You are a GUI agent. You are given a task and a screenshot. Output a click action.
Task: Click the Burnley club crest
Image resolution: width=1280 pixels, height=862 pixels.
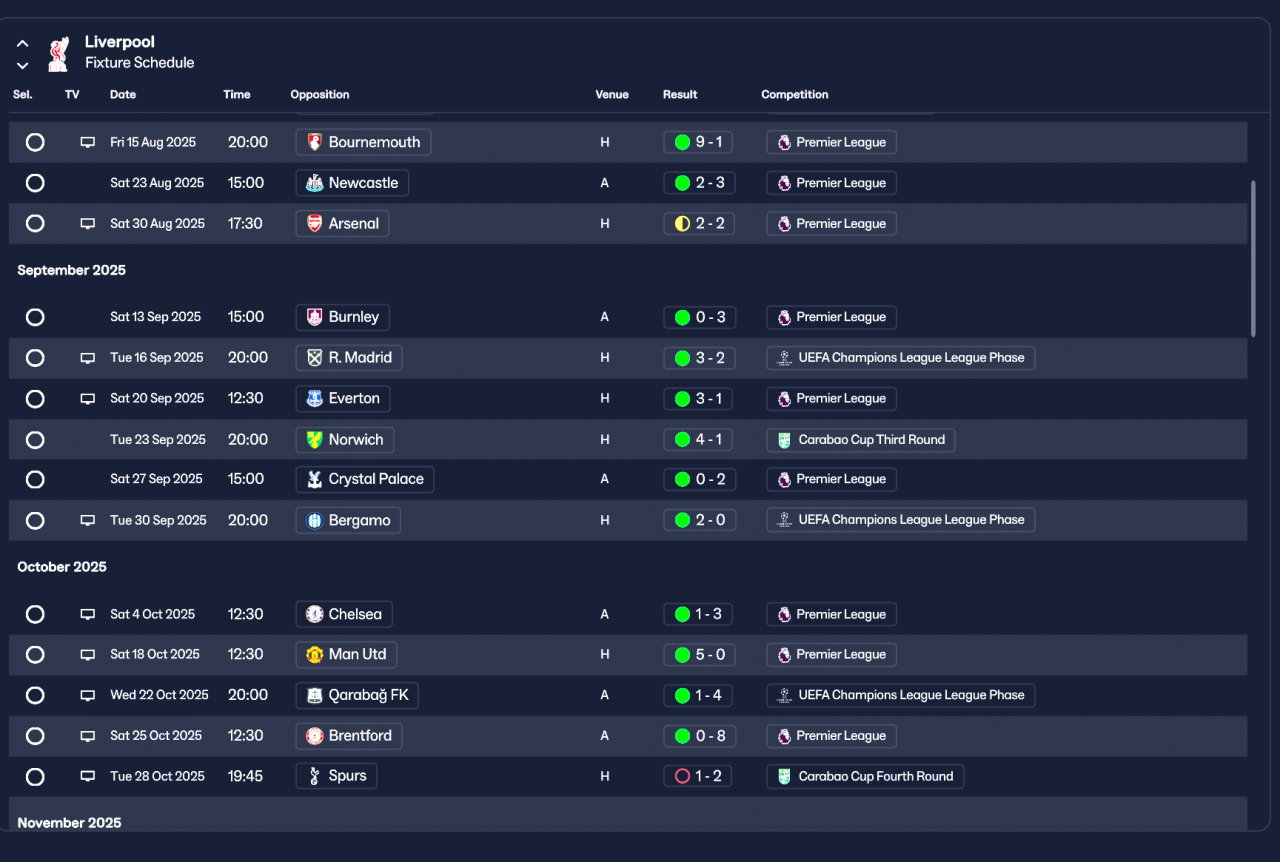click(x=315, y=317)
